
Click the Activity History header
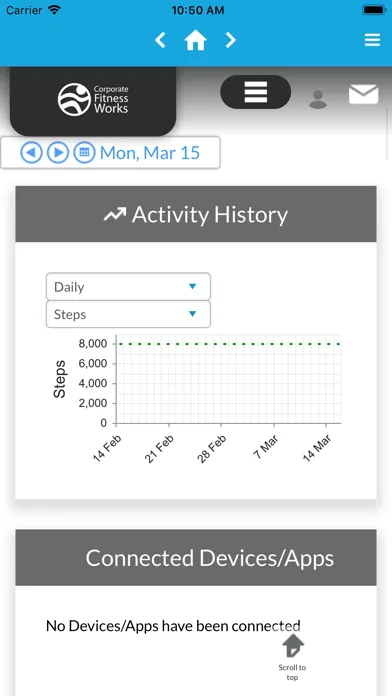pyautogui.click(x=196, y=214)
